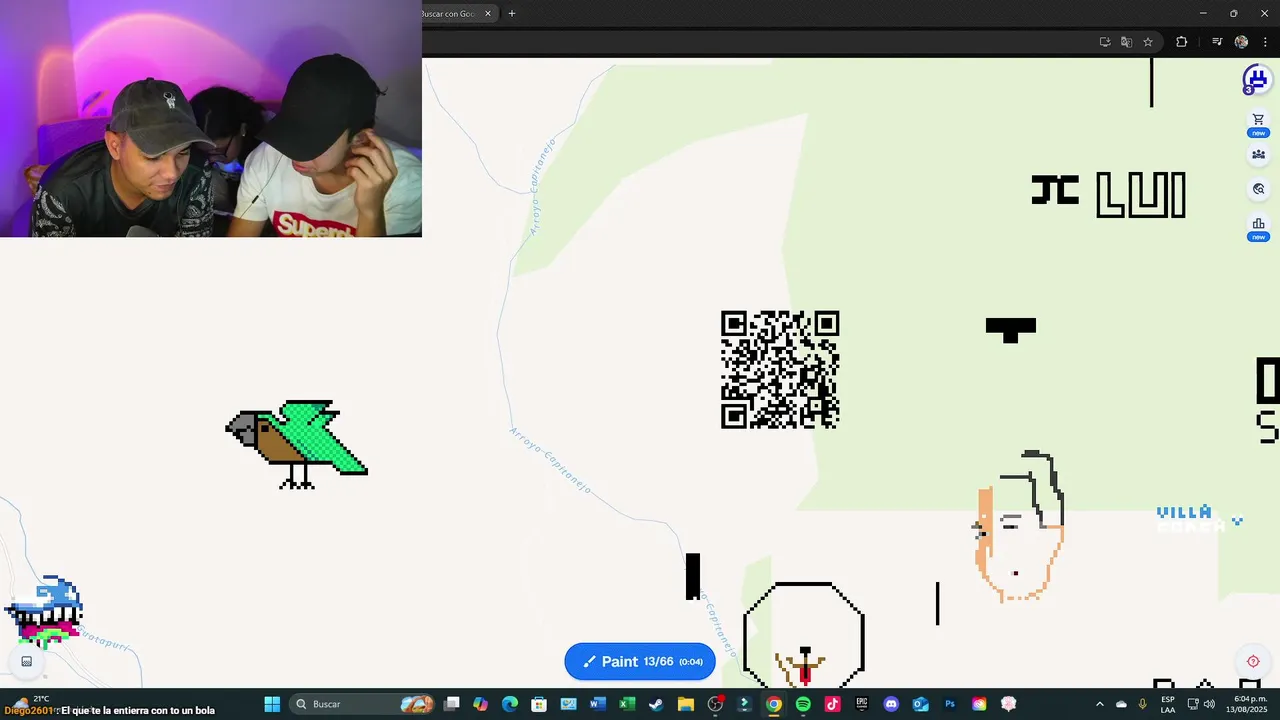Open the ESP LAA language switcher
The width and height of the screenshot is (1280, 720).
(x=1168, y=704)
